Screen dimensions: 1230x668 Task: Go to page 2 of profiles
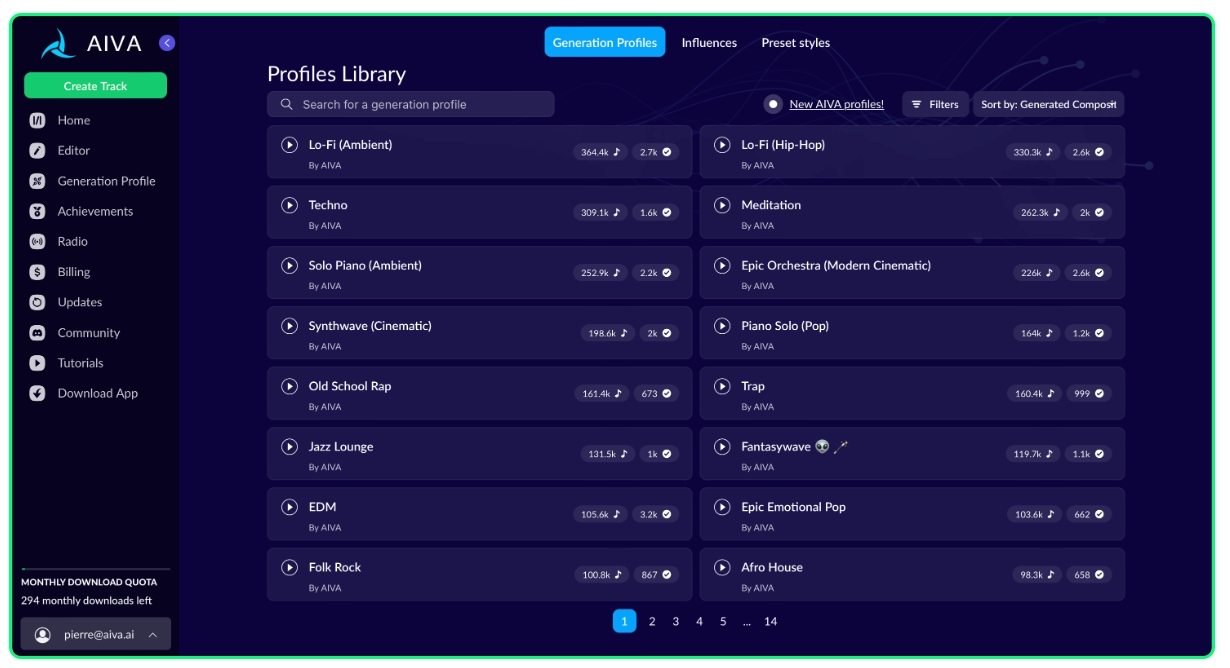[652, 621]
